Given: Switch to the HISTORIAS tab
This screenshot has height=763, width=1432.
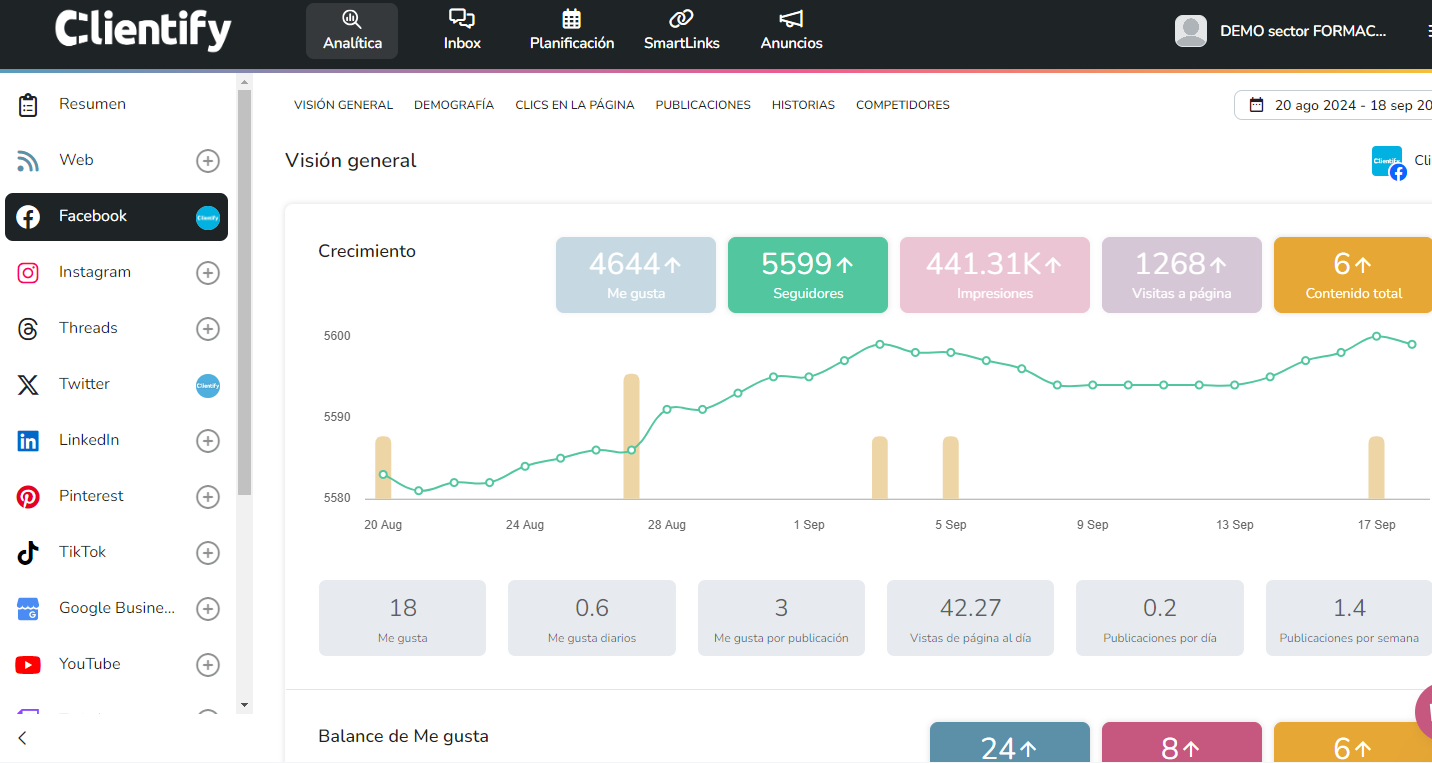Looking at the screenshot, I should point(803,105).
